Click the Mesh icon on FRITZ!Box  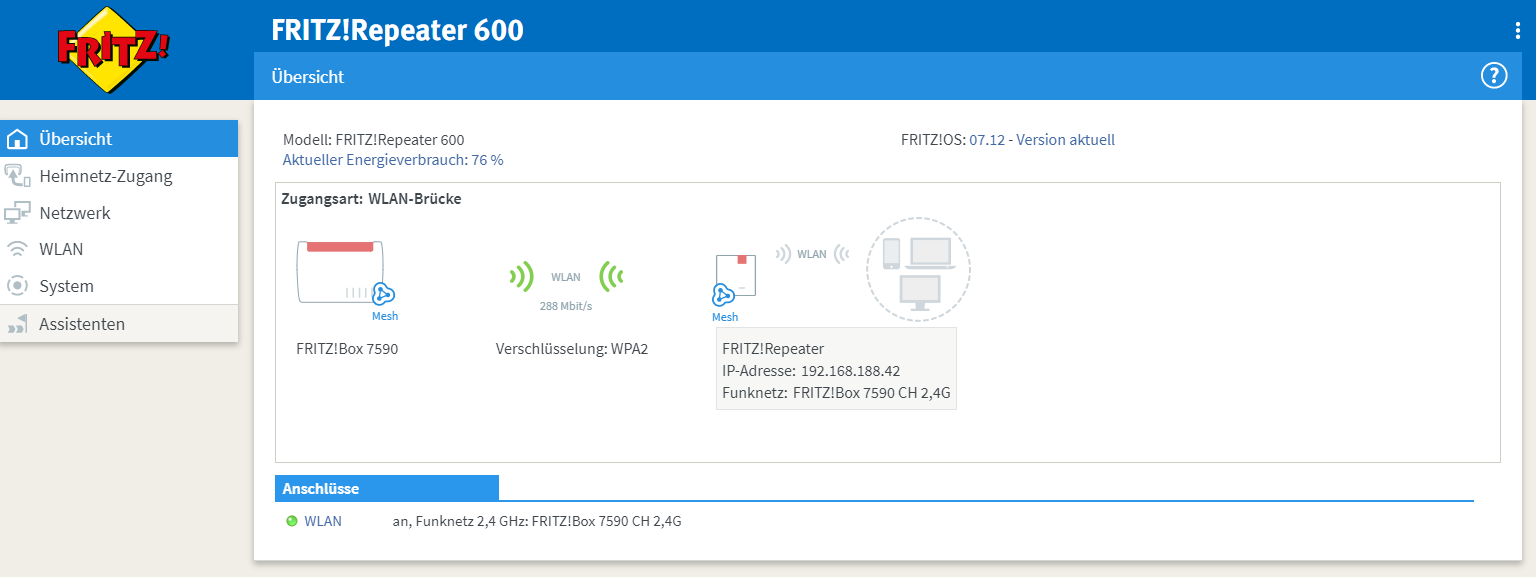pyautogui.click(x=384, y=294)
